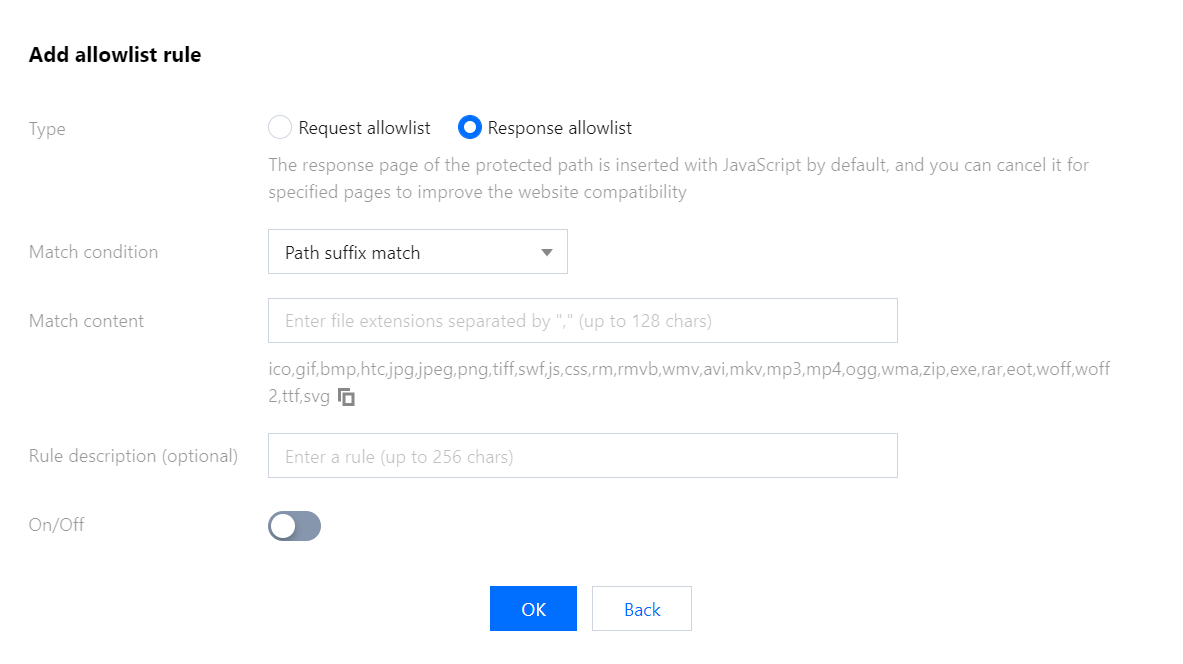Select the Request allowlist radio button
1183x664 pixels.
click(281, 128)
